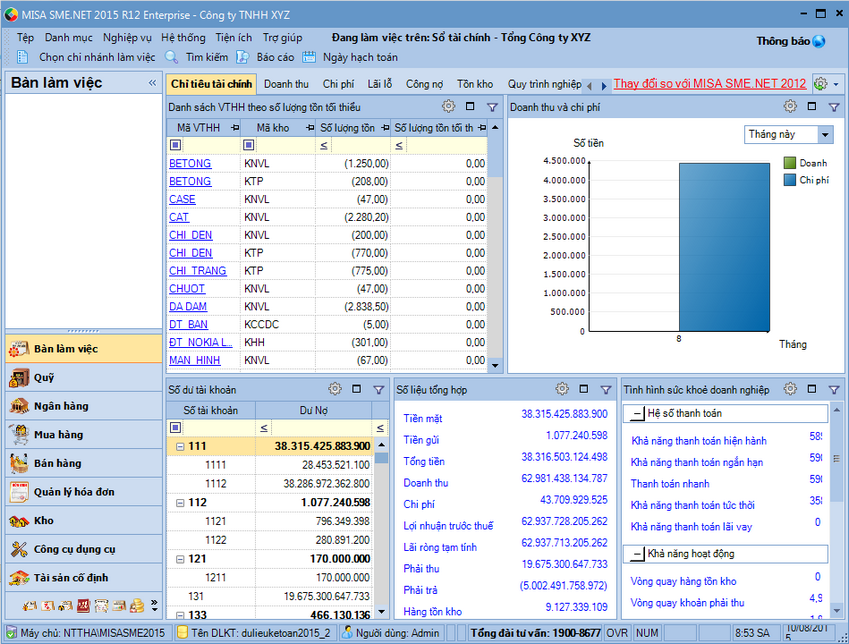
Task: Collapse the Khả năng hoạt động group
Action: [x=637, y=554]
